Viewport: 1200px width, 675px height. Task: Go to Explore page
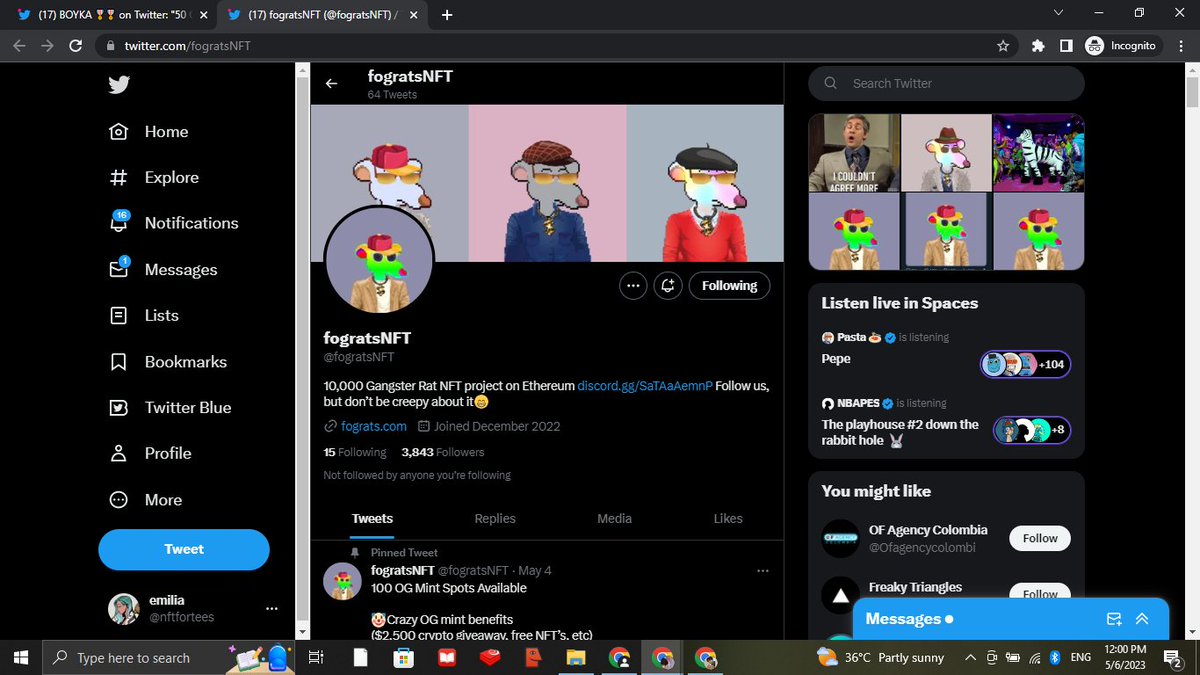click(x=154, y=178)
